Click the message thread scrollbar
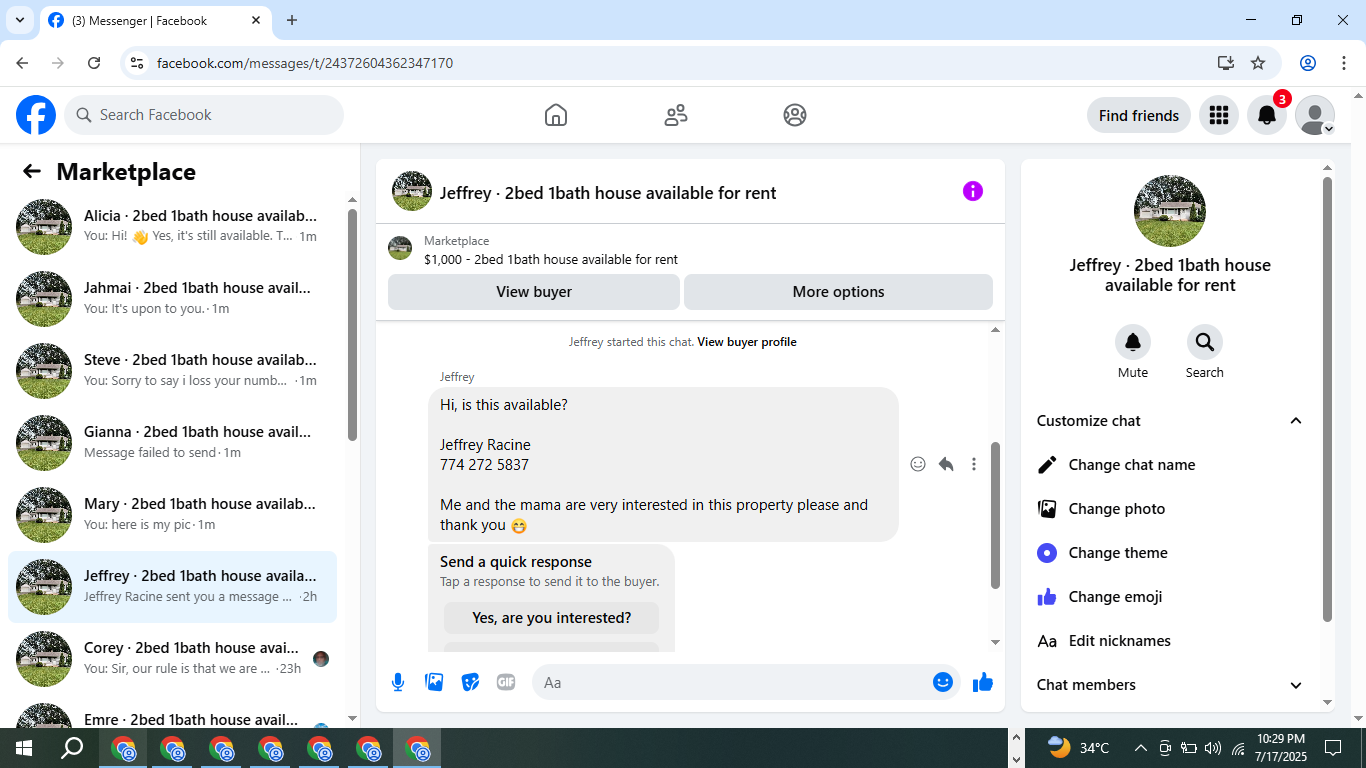 coord(995,515)
